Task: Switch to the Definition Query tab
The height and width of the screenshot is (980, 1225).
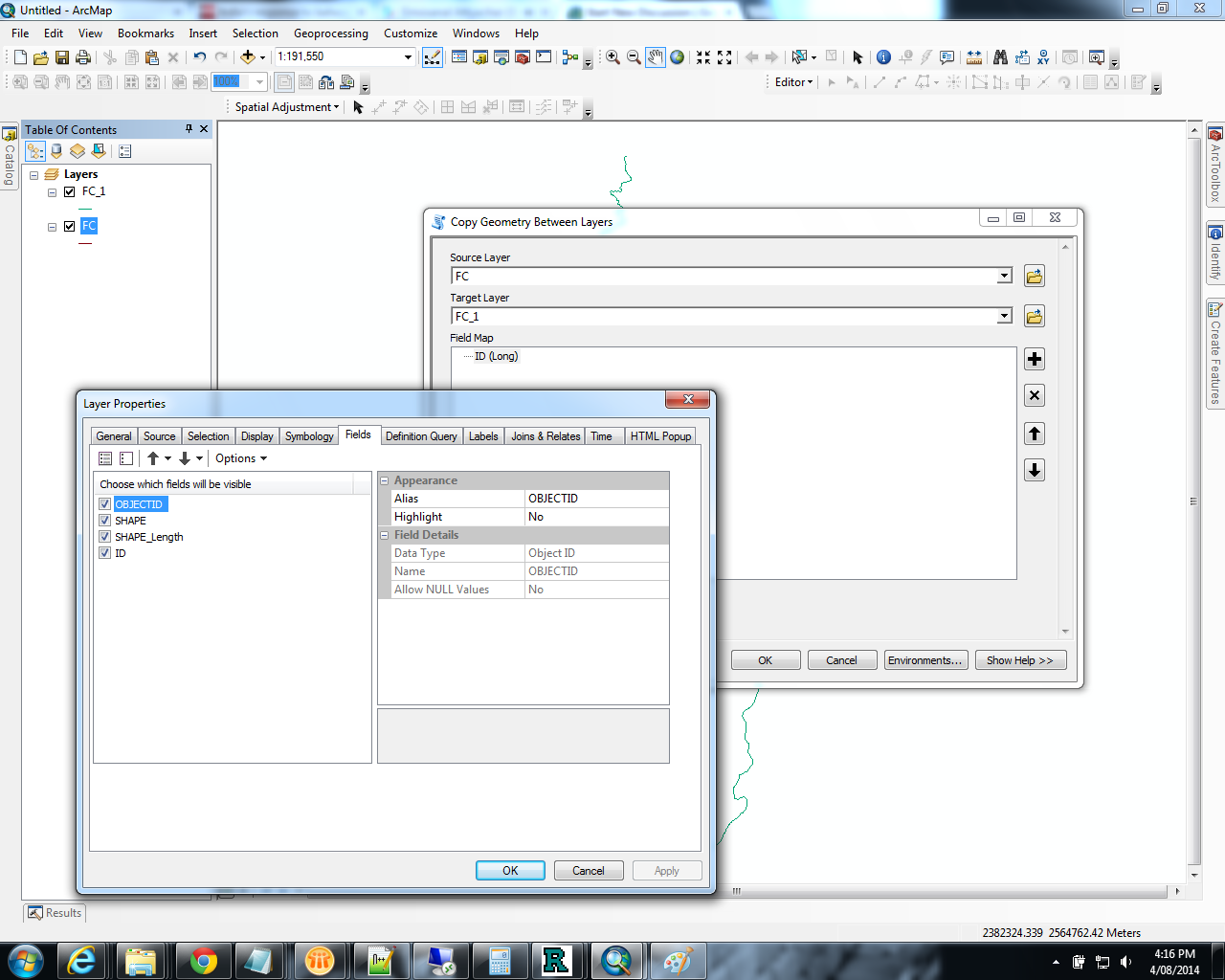Action: pyautogui.click(x=421, y=436)
